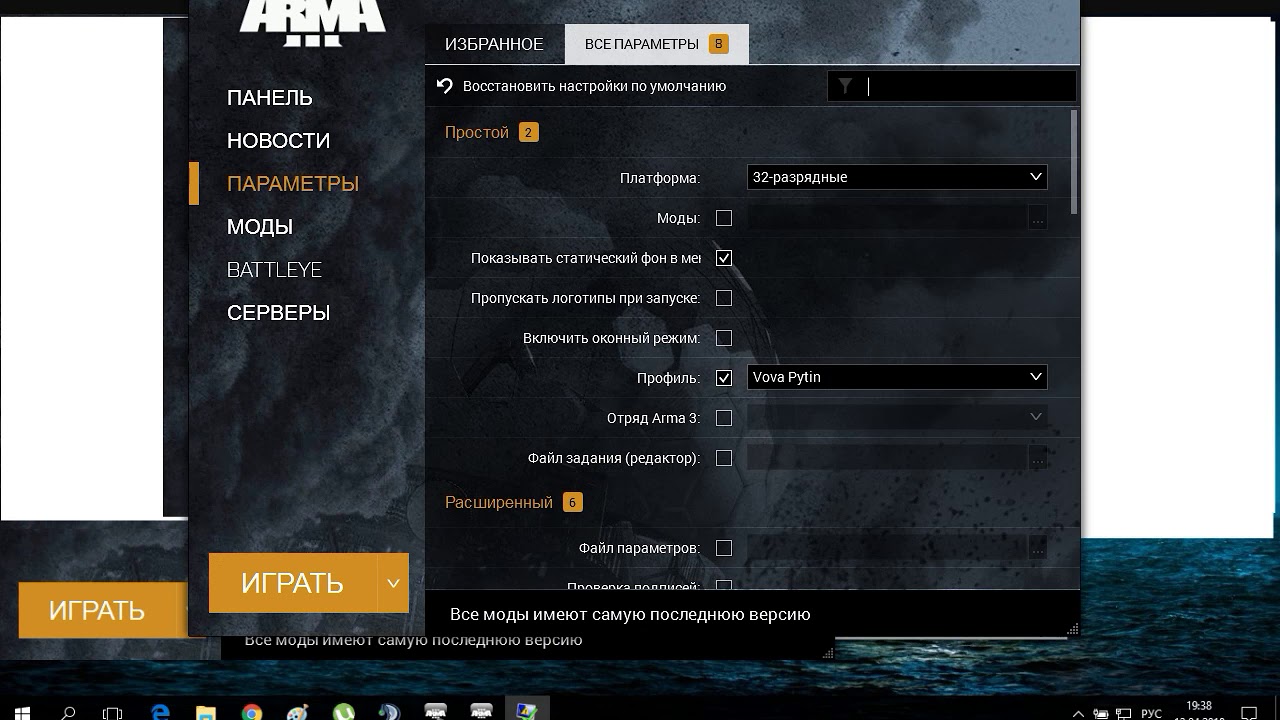
Task: Open the Платформа dropdown
Action: 897,177
